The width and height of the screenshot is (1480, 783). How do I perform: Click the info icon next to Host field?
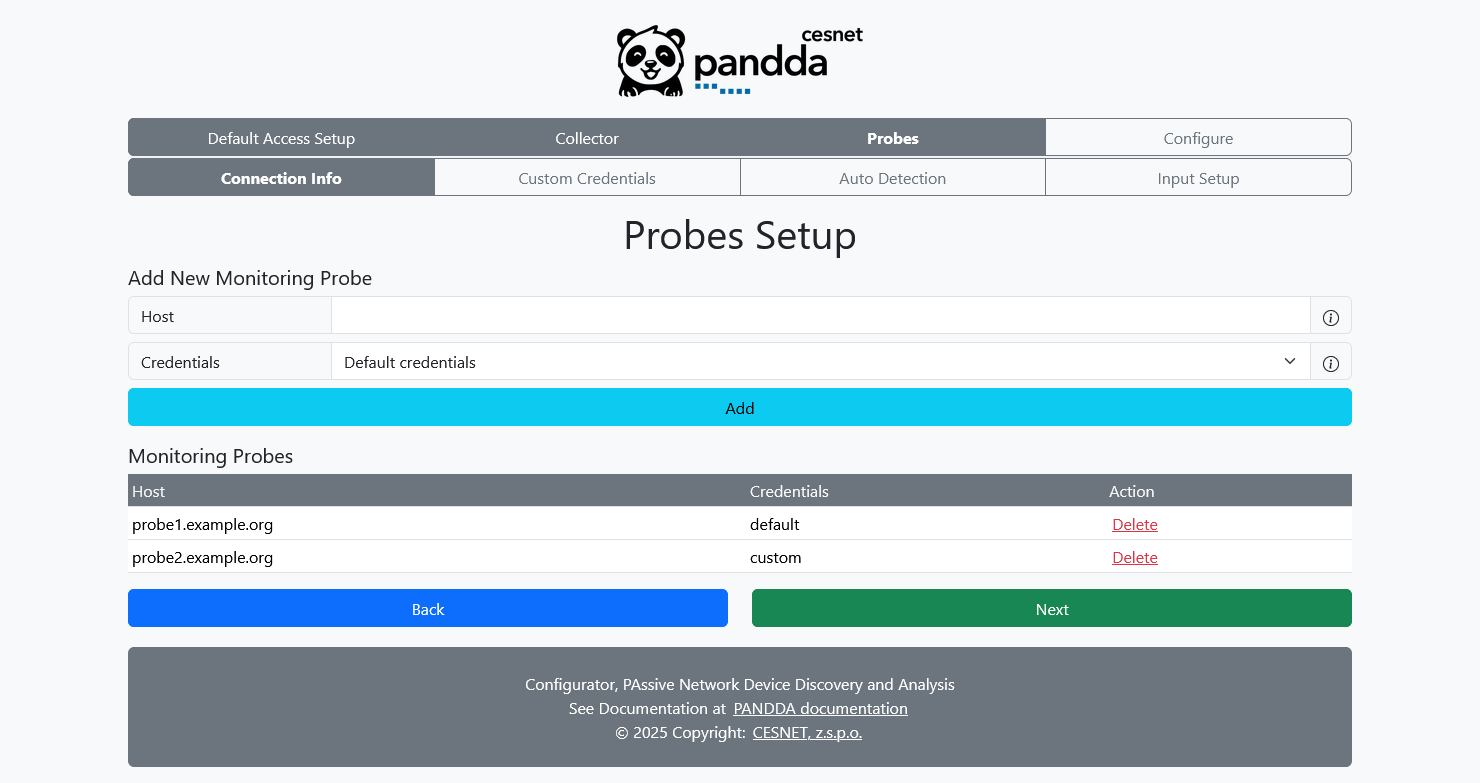pos(1330,317)
